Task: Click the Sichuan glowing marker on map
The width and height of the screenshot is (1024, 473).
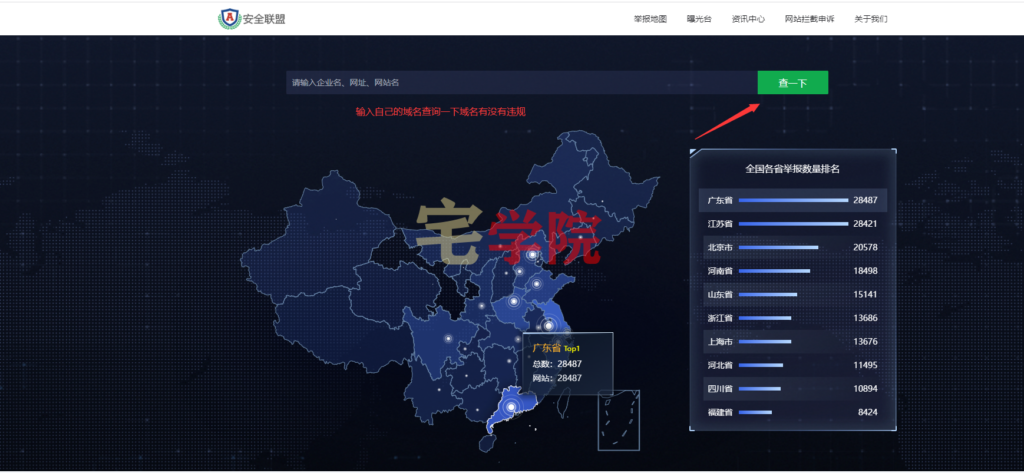Action: click(449, 338)
